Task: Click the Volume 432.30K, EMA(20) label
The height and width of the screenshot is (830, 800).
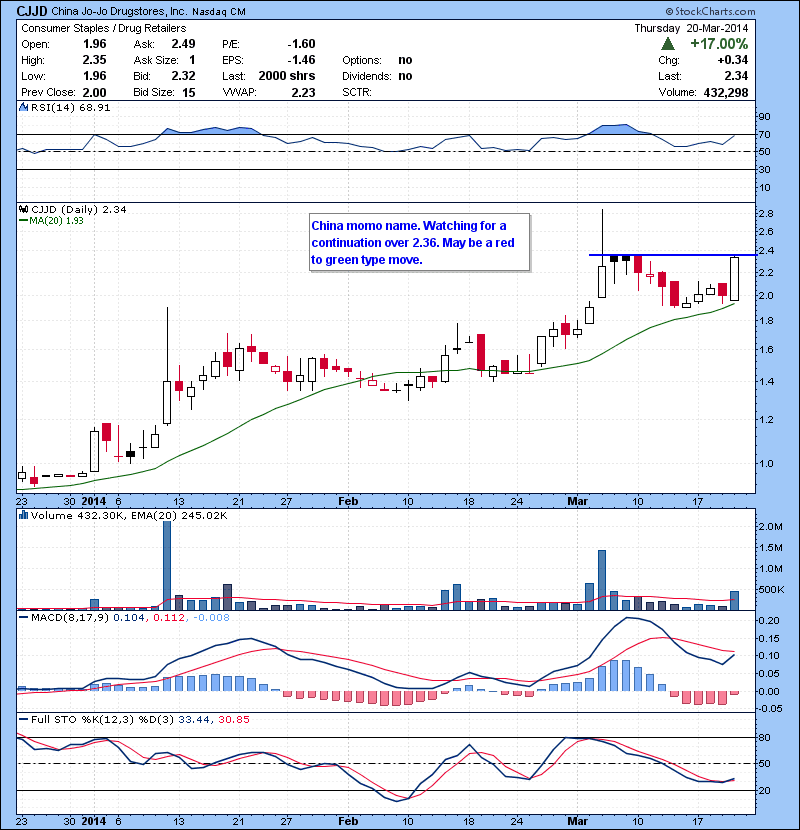Action: point(129,516)
